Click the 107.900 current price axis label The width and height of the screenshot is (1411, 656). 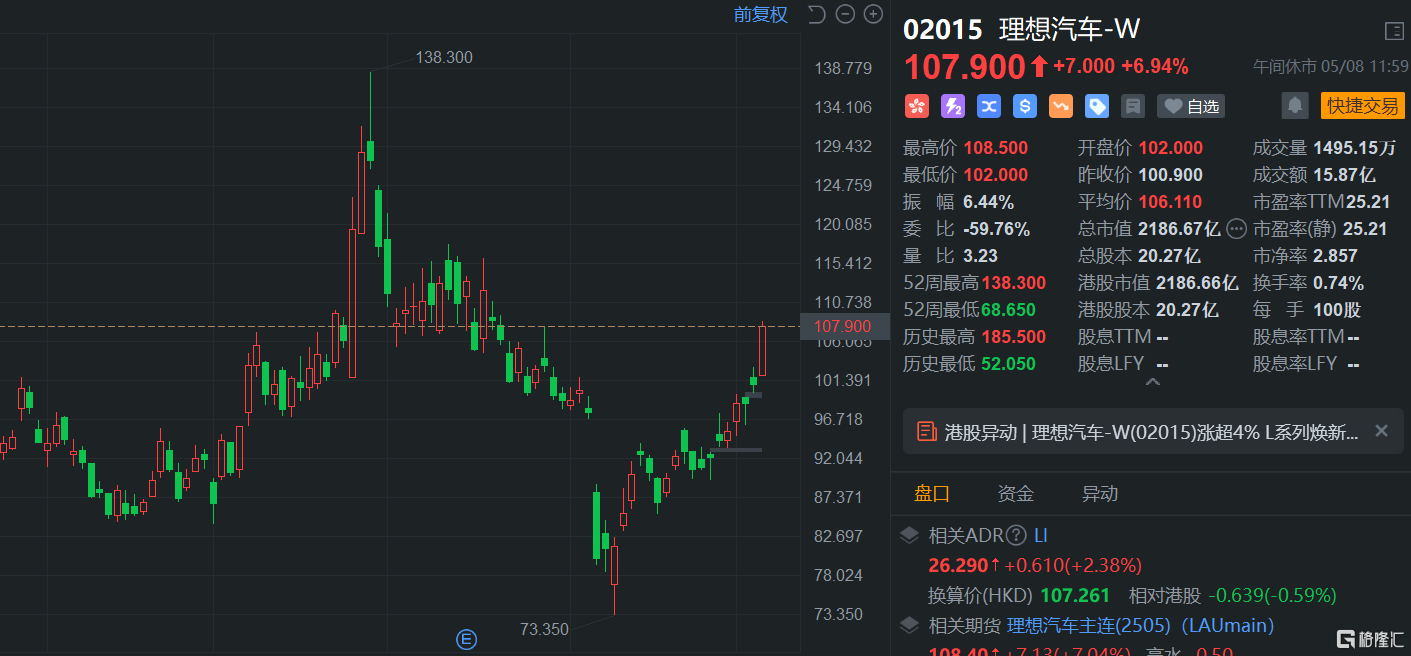click(843, 326)
